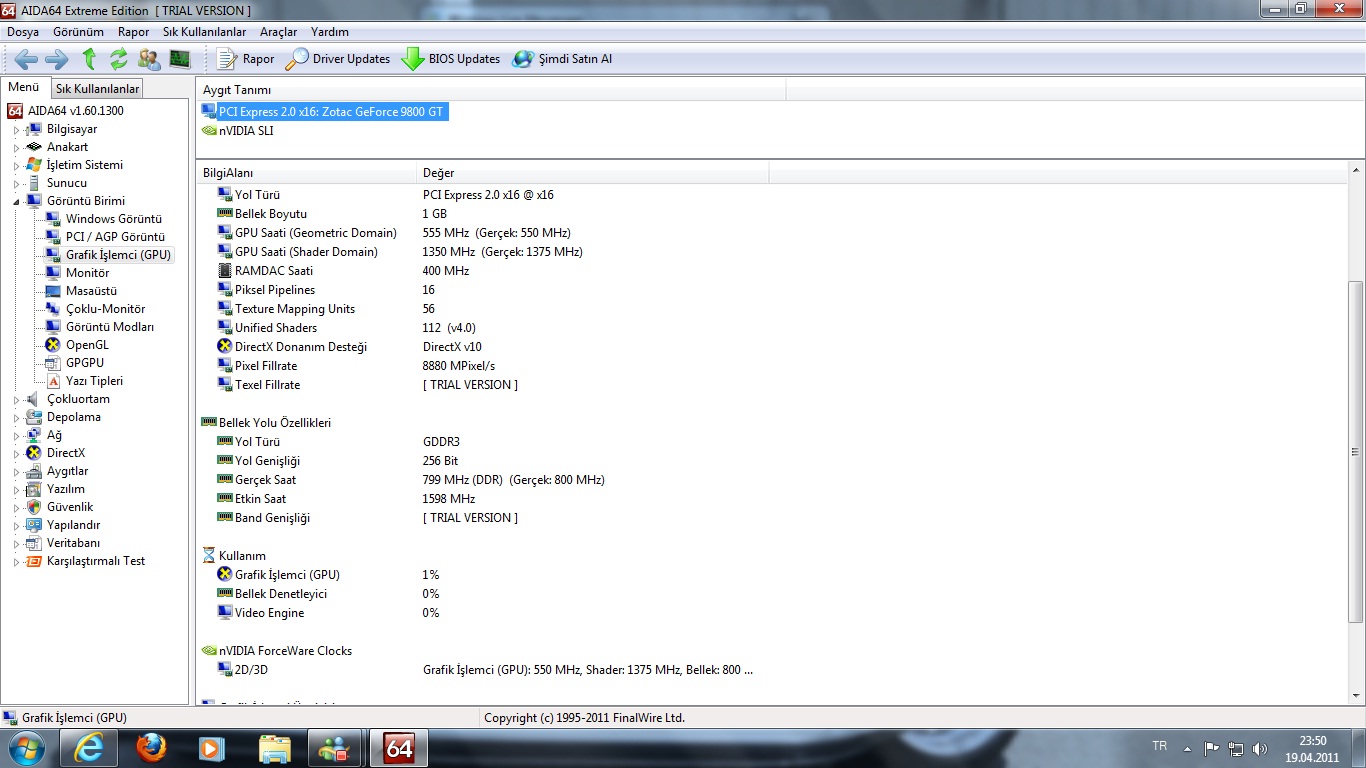Click the Aygıt Tanımı column header
The image size is (1366, 768).
pos(491,90)
